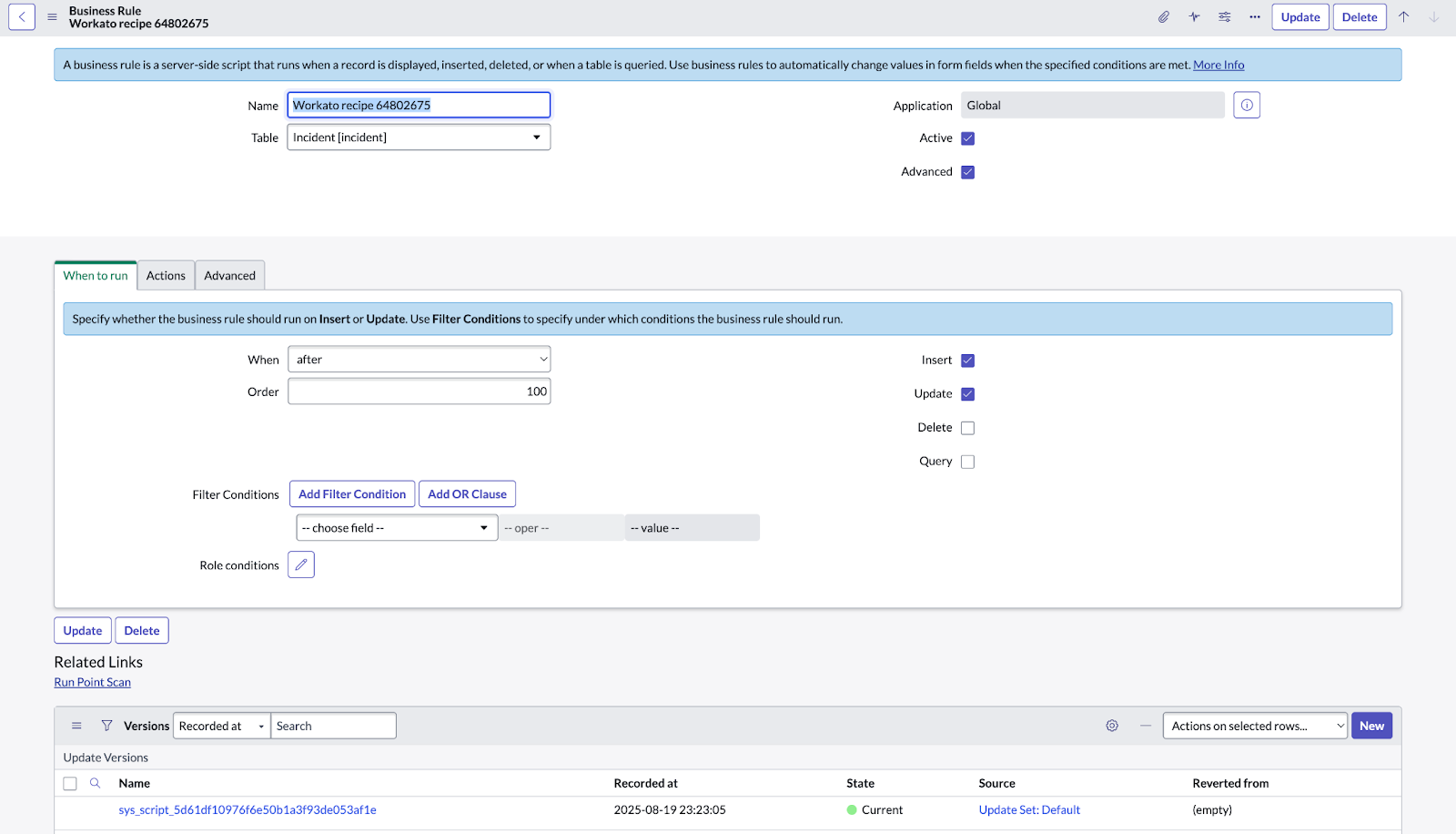This screenshot has width=1456, height=834.
Task: Click the column search magnifier icon
Action: (x=95, y=783)
